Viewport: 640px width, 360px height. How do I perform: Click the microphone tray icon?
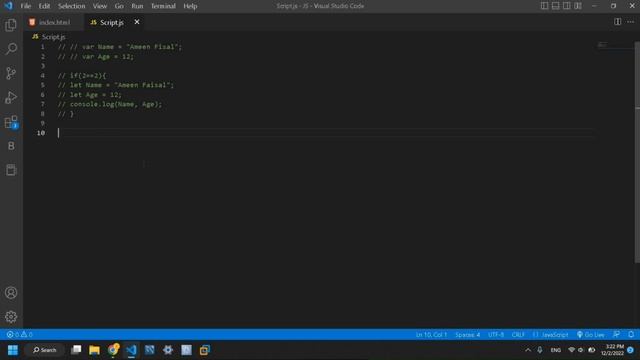tap(540, 350)
